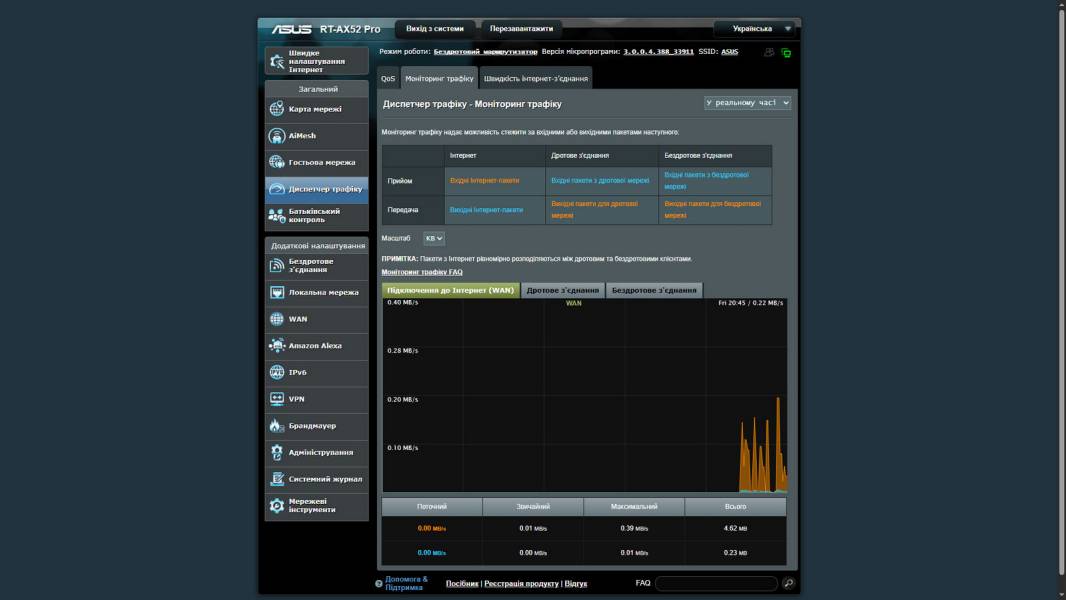Click the Firewall (Брандмауер) icon
The image size is (1066, 600).
(277, 426)
